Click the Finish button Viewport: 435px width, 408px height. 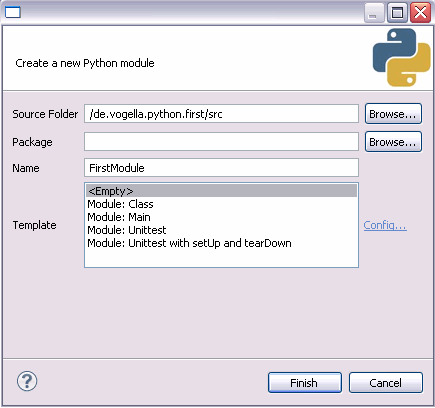point(305,383)
